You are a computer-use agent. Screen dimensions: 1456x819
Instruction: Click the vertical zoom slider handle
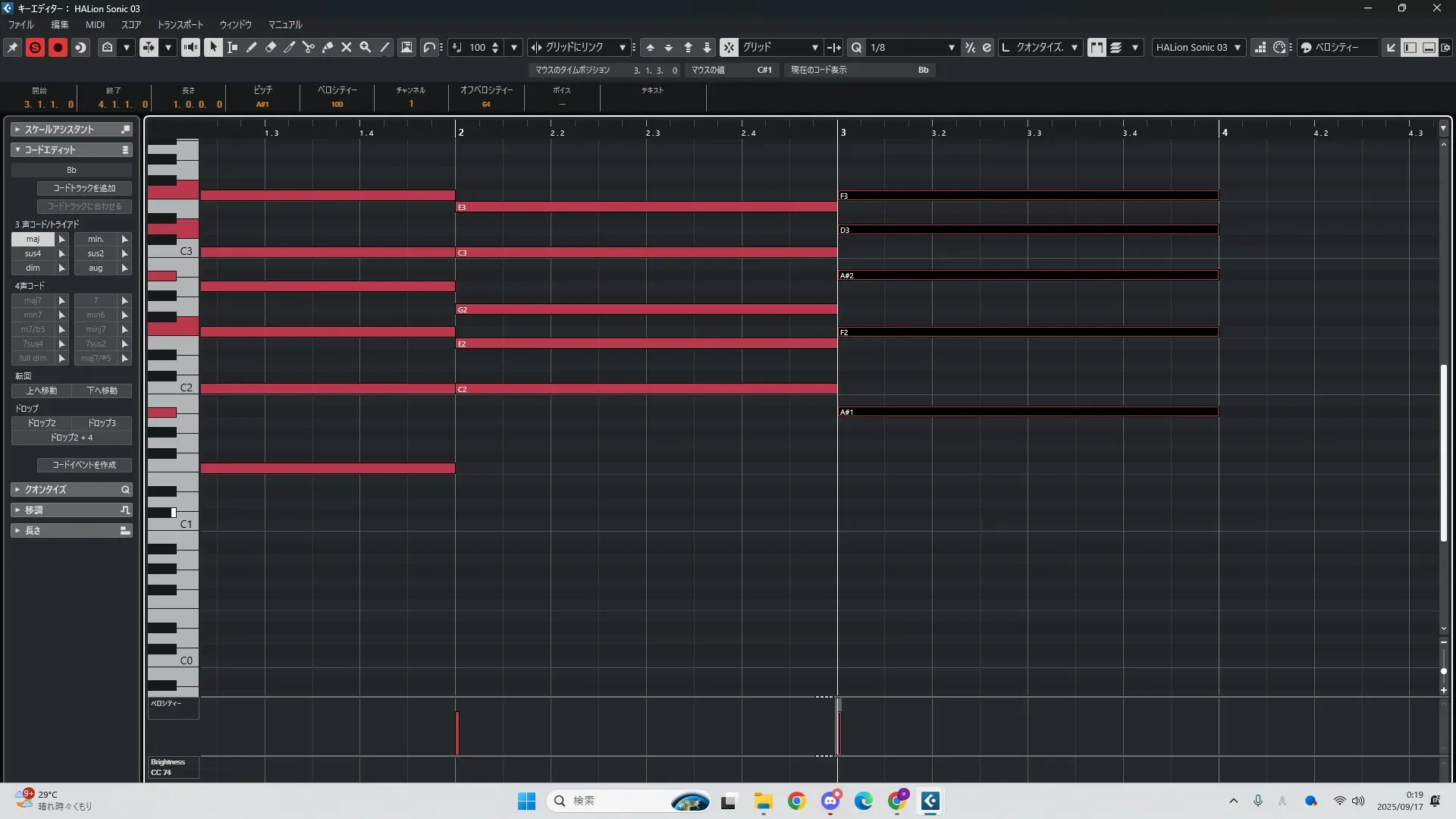pos(1443,671)
